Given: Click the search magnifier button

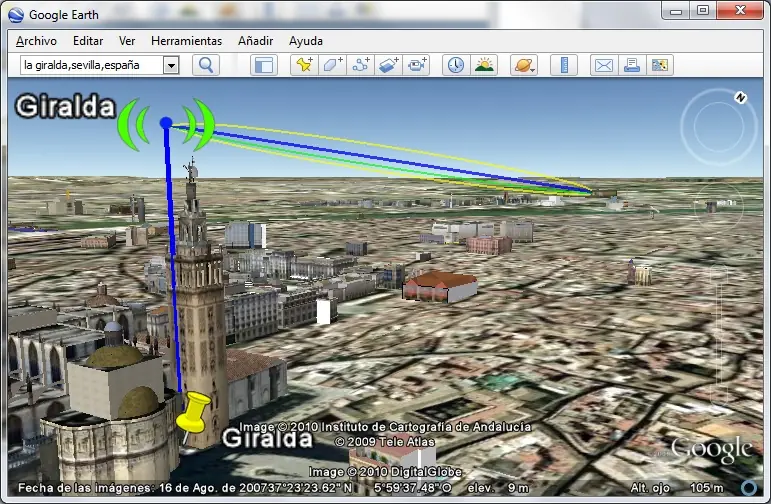Looking at the screenshot, I should 206,65.
